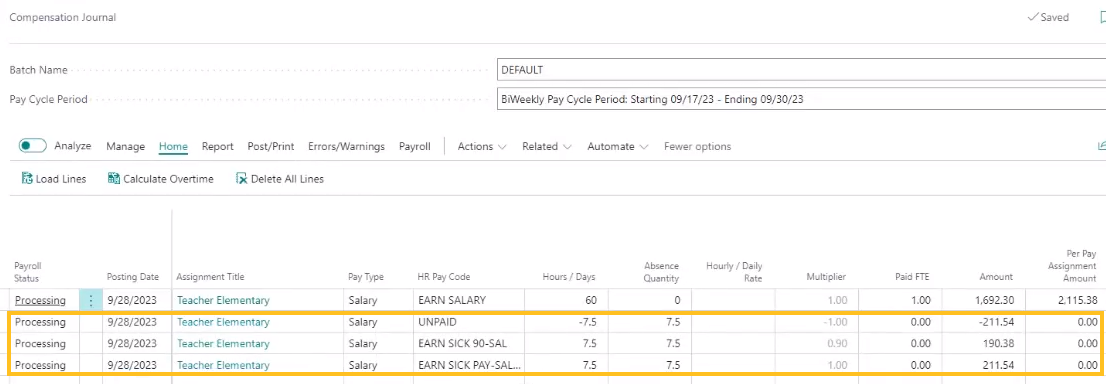Click the Amount value 190.38
The height and width of the screenshot is (384, 1106).
tap(999, 344)
